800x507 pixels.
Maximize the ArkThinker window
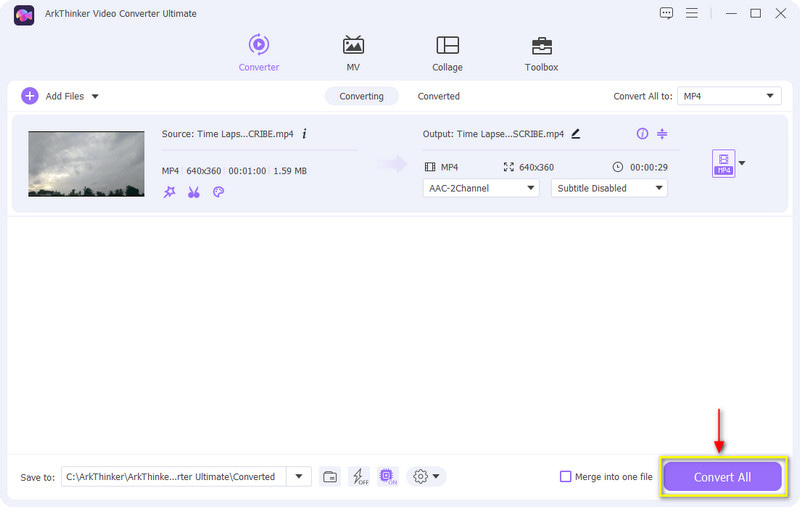pyautogui.click(x=756, y=13)
